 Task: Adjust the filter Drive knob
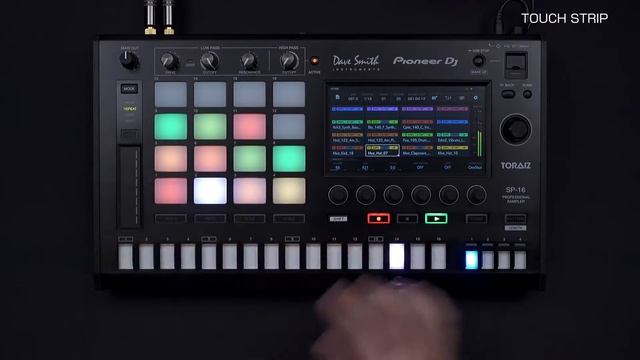170,61
